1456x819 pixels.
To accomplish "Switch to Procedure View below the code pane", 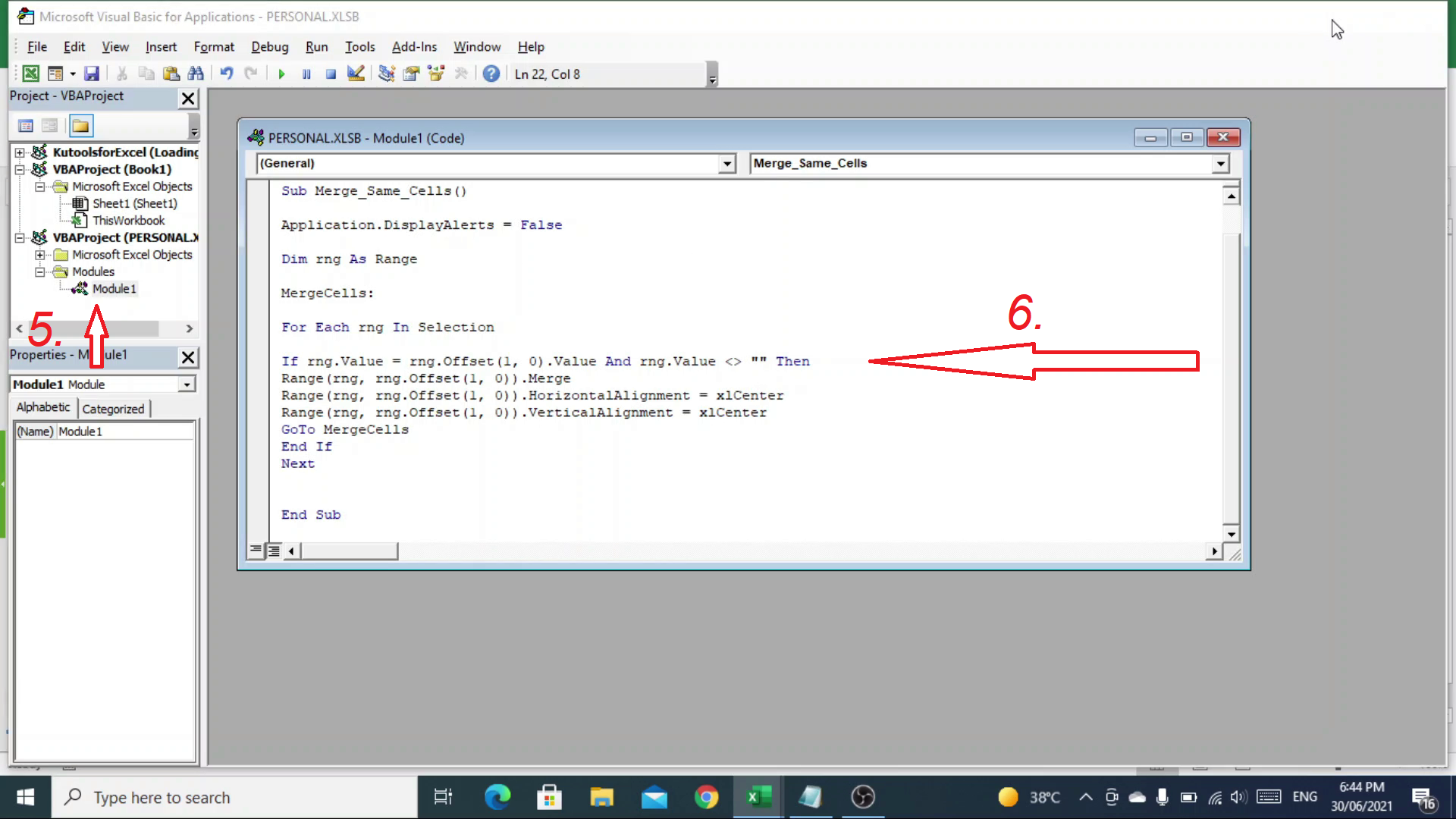I will pos(256,549).
